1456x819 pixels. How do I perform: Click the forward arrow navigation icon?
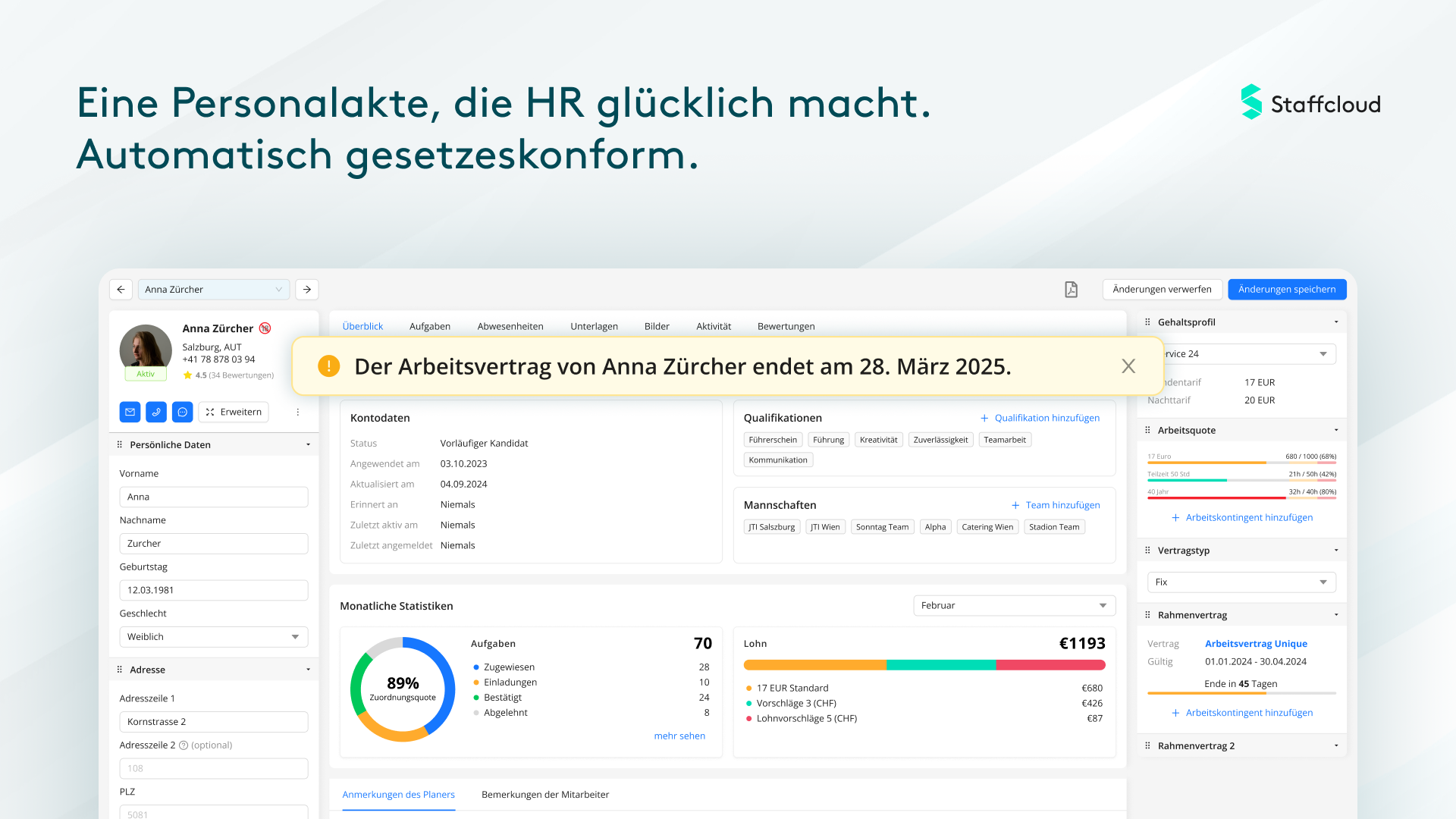(307, 290)
